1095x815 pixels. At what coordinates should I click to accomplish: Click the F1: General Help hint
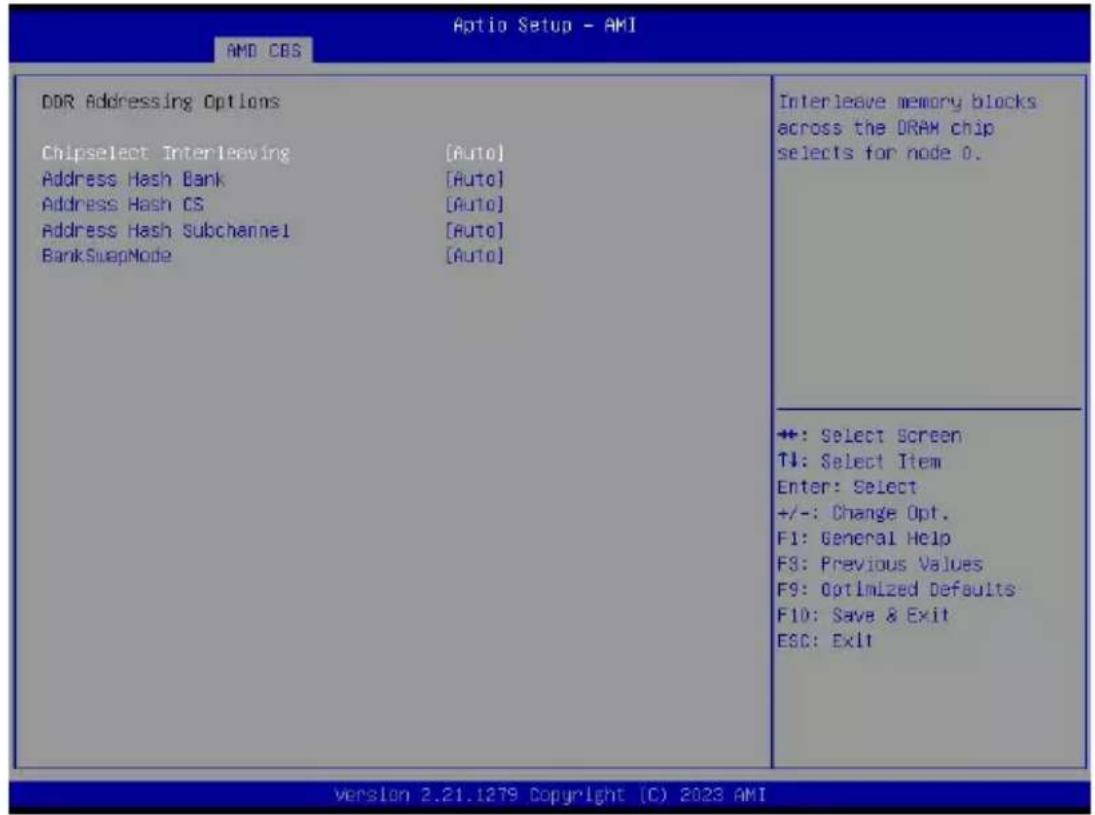(863, 538)
